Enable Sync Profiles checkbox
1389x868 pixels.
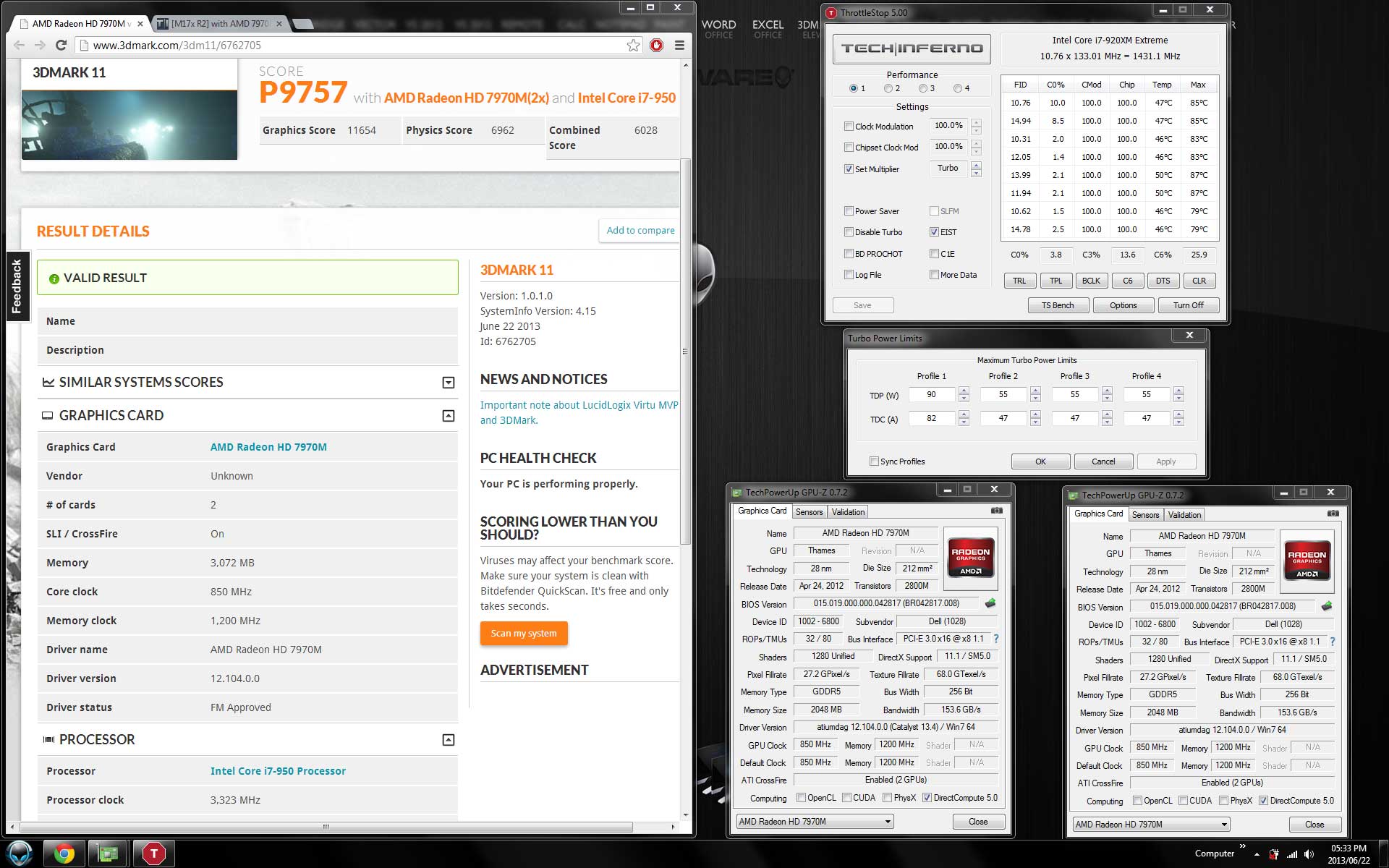[874, 461]
